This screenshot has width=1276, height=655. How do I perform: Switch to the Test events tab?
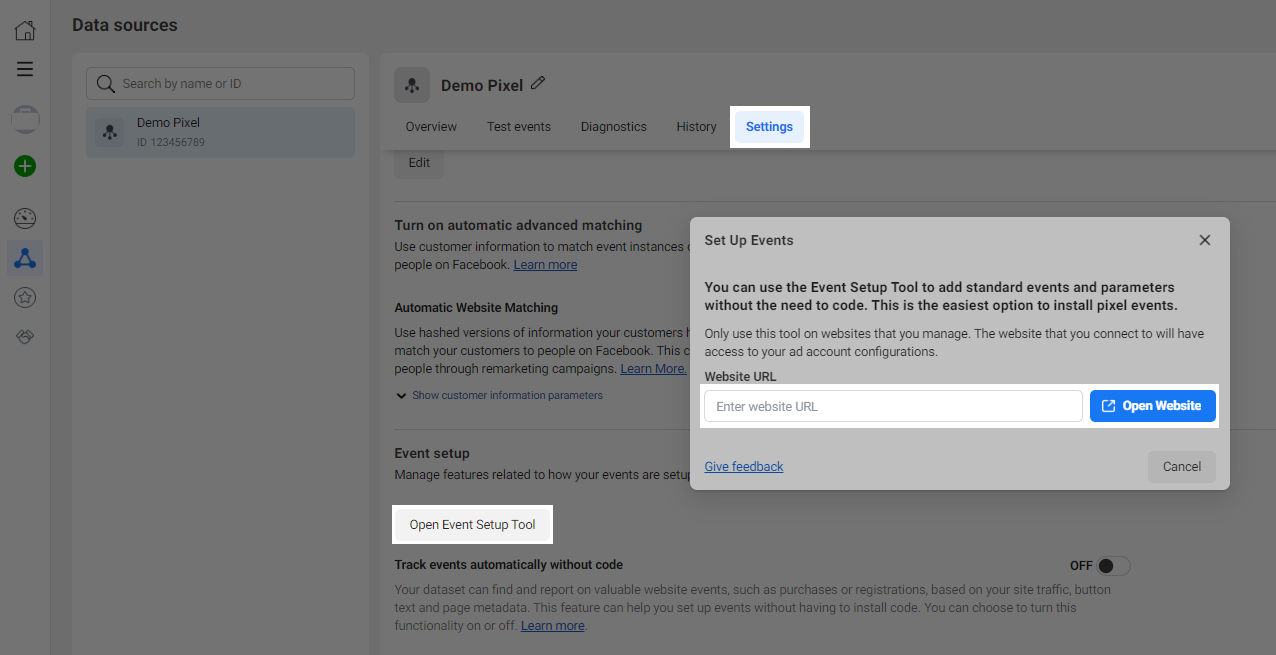pyautogui.click(x=519, y=127)
